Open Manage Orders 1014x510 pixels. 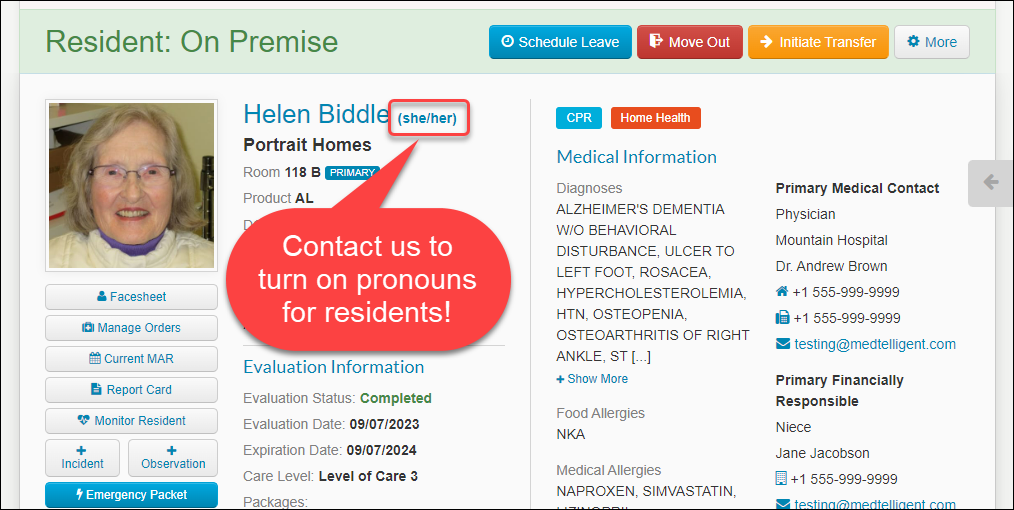click(x=131, y=328)
